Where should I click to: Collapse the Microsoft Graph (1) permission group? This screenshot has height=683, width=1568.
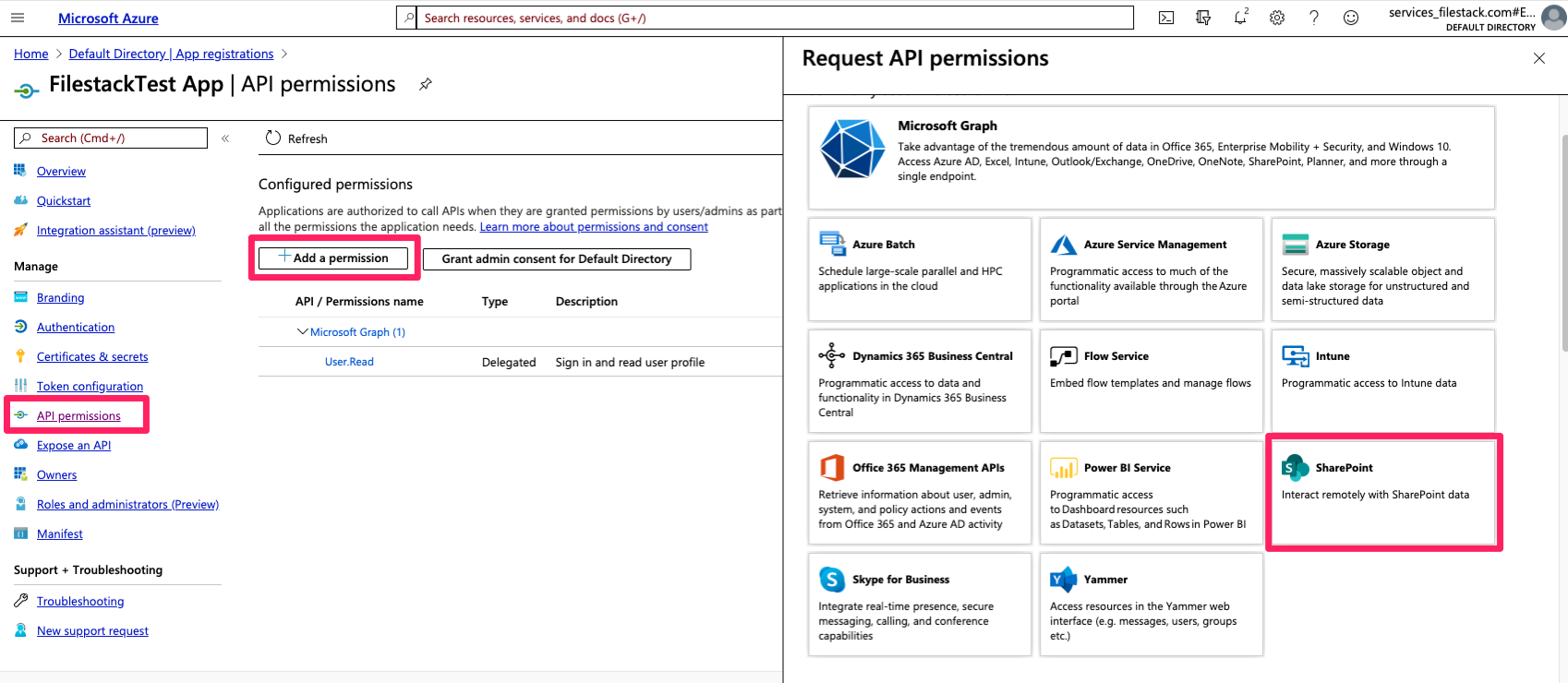(x=302, y=331)
